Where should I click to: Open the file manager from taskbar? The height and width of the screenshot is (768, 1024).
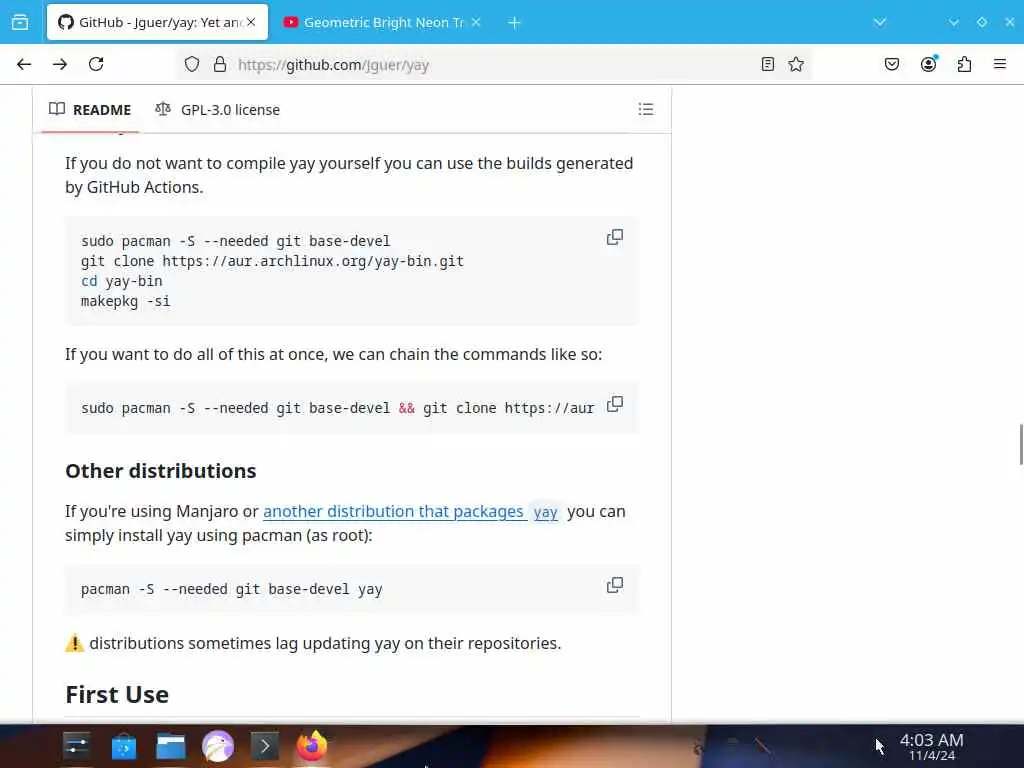click(170, 745)
